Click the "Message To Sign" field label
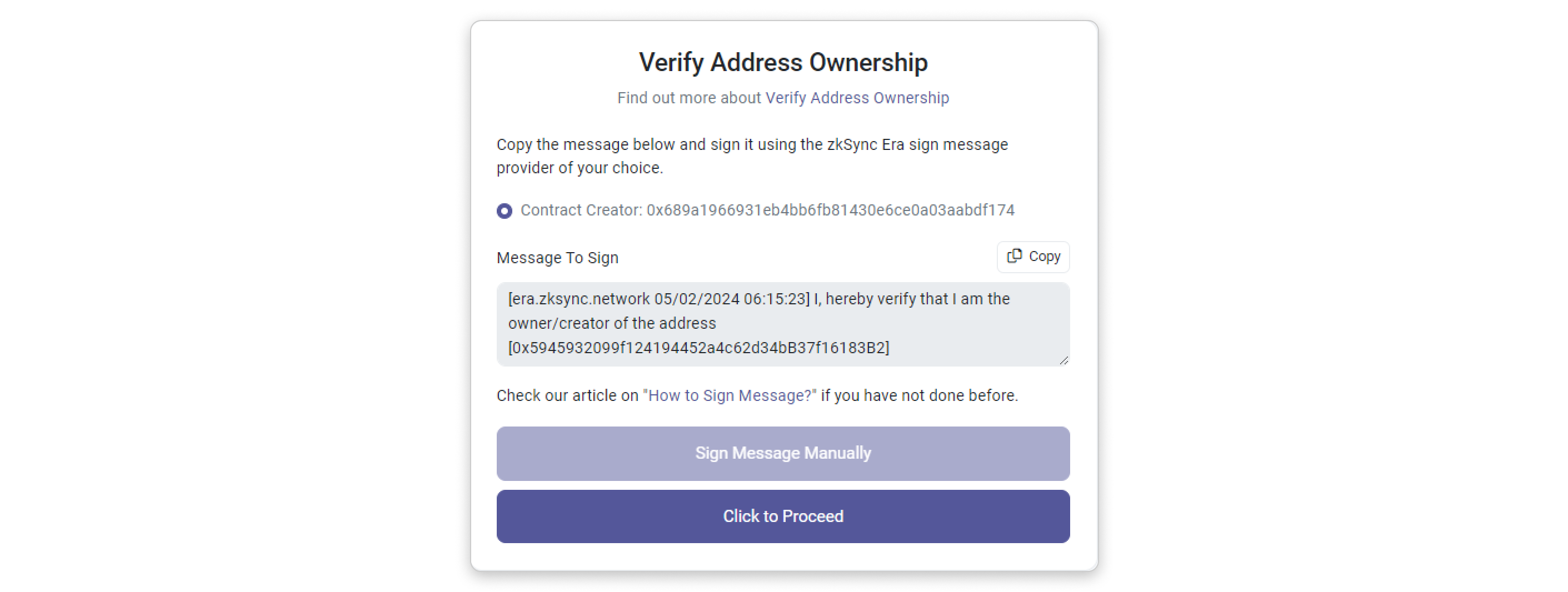This screenshot has width=1568, height=592. [557, 258]
